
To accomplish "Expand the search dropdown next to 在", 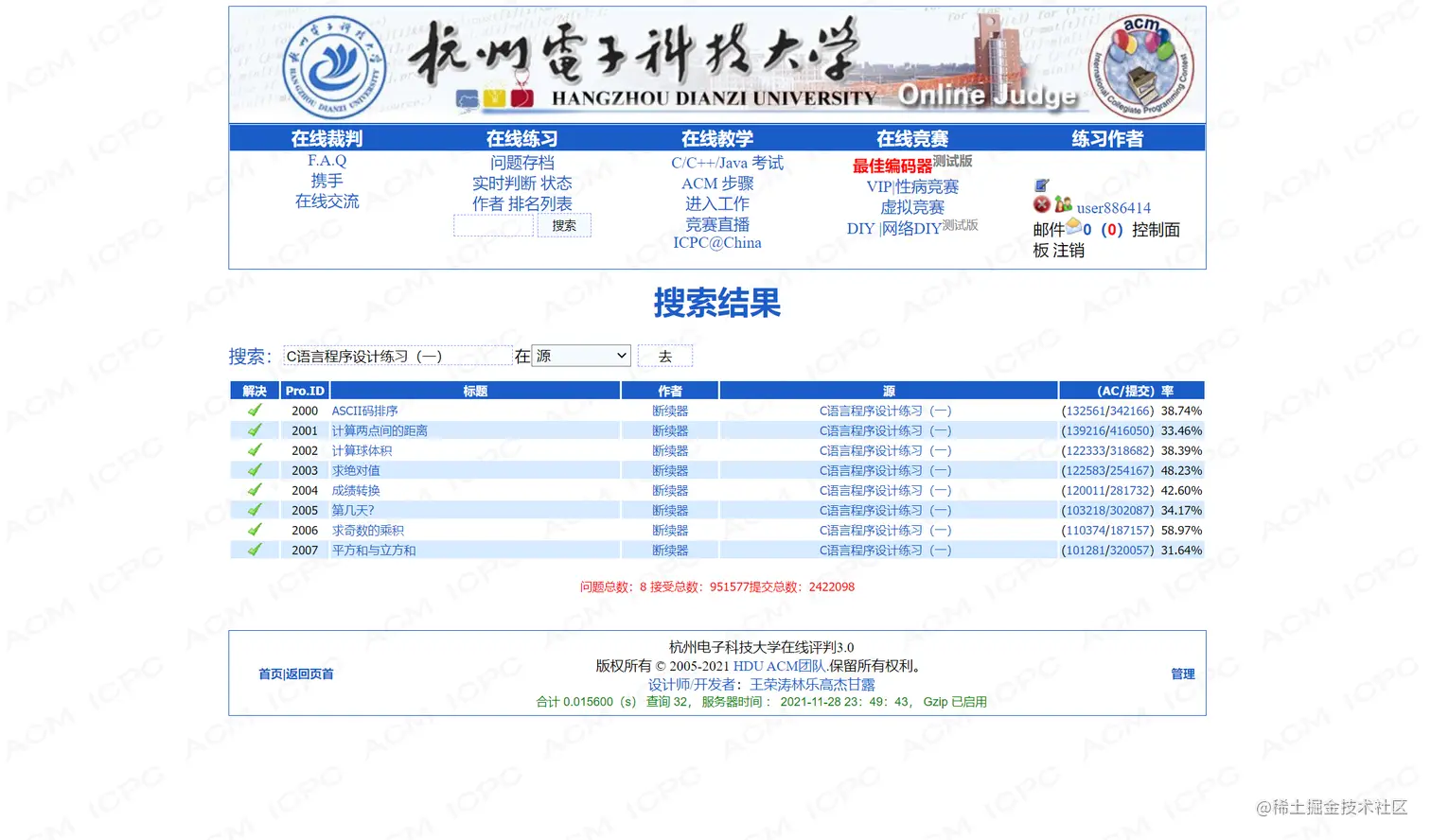I will [581, 356].
